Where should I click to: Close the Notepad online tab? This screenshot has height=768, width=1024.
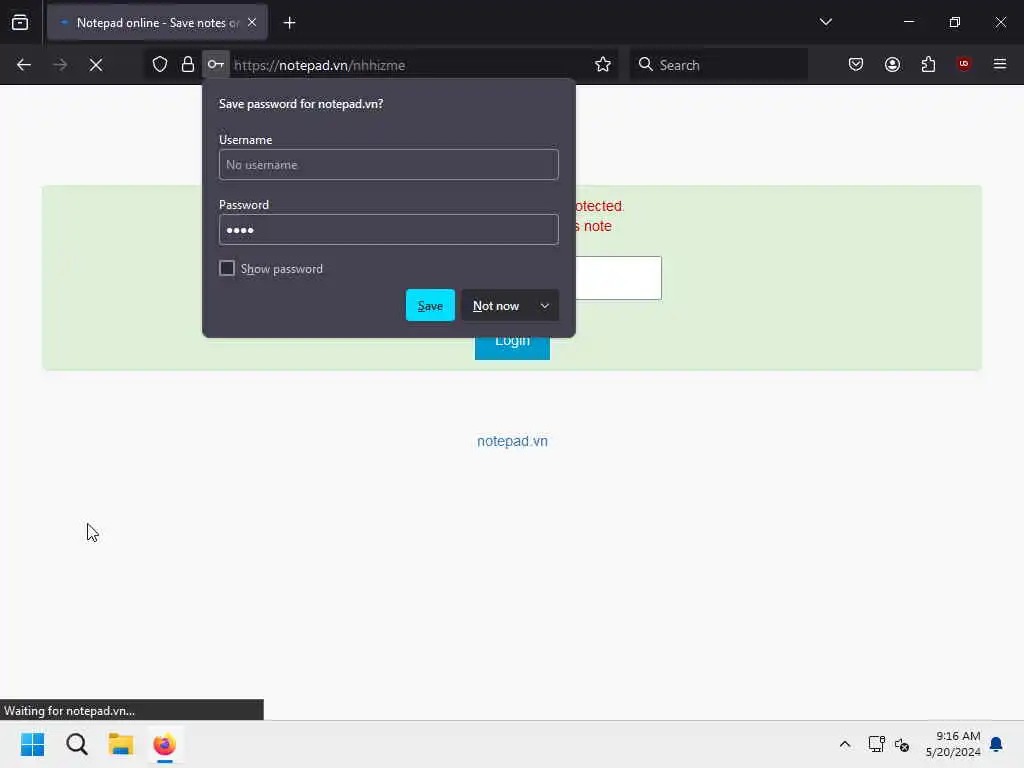point(252,22)
